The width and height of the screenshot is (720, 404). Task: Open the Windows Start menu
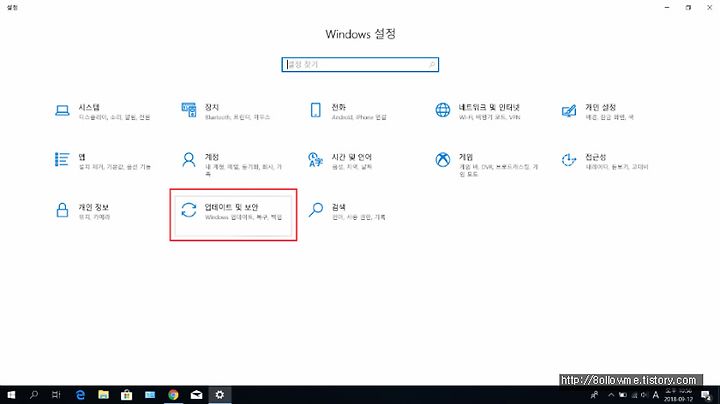(x=11, y=395)
